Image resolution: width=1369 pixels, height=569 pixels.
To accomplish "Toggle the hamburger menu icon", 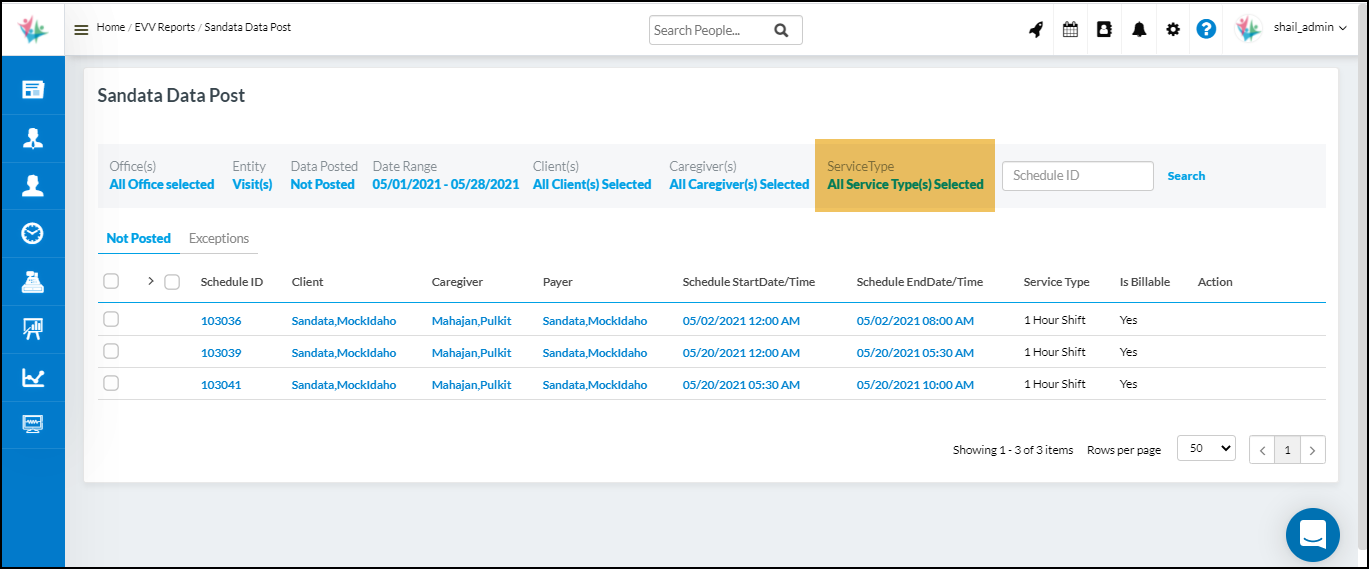I will coord(82,29).
